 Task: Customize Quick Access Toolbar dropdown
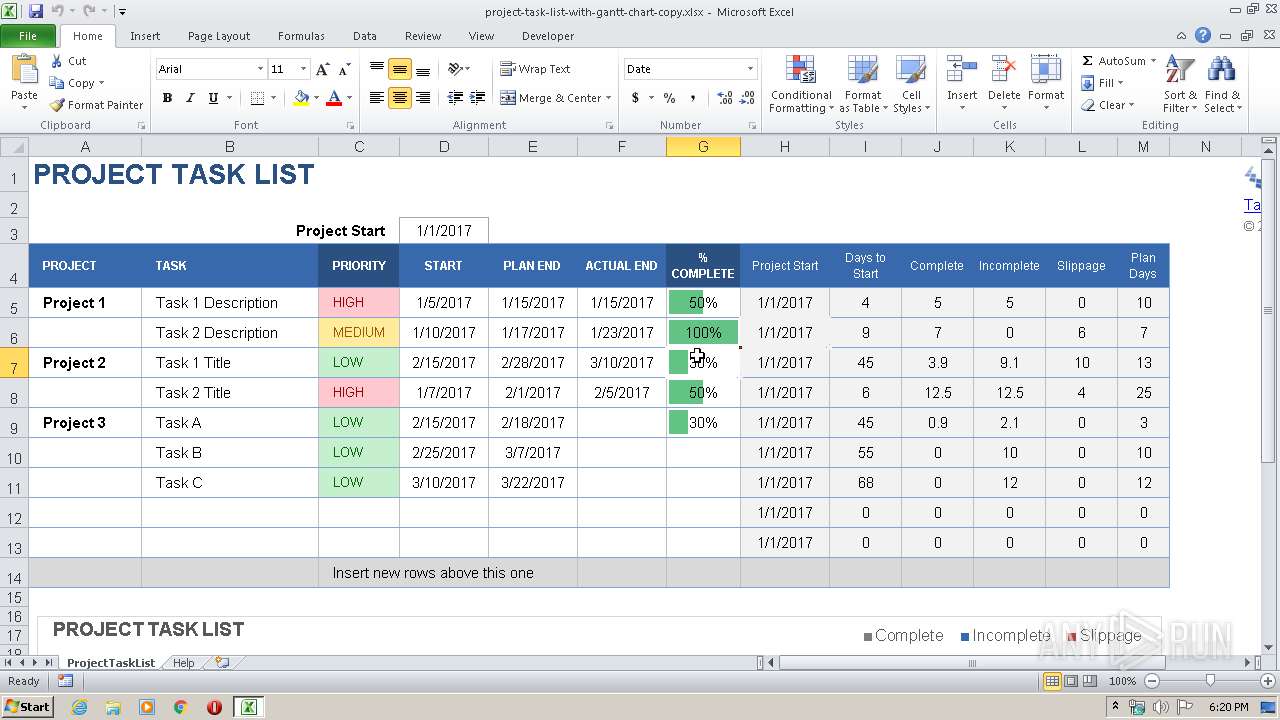point(122,12)
